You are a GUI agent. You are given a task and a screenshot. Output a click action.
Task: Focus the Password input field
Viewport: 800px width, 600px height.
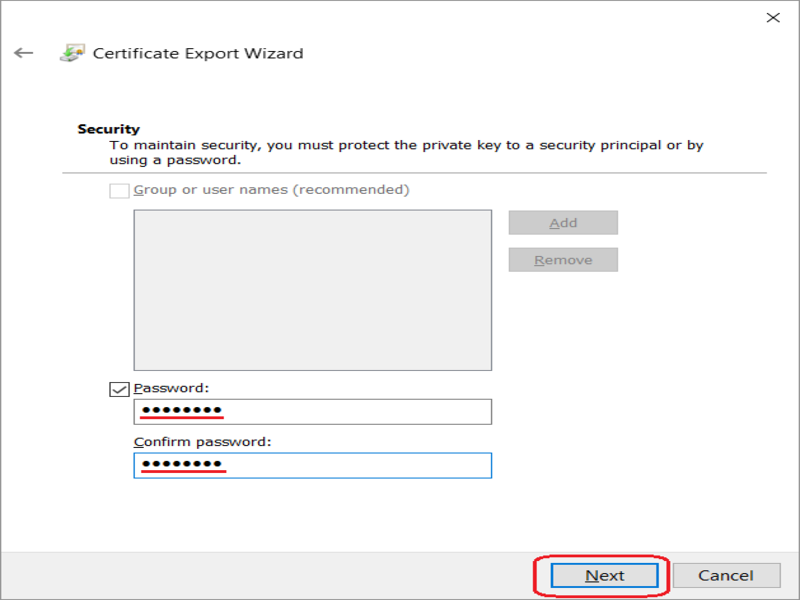coord(313,412)
